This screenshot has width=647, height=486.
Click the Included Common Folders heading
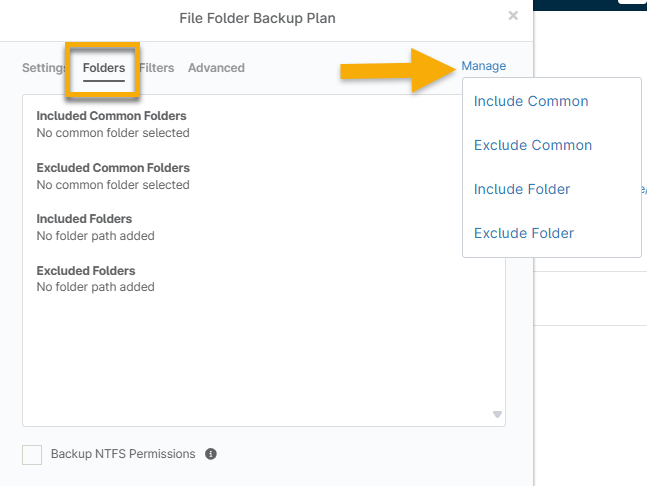pos(111,116)
